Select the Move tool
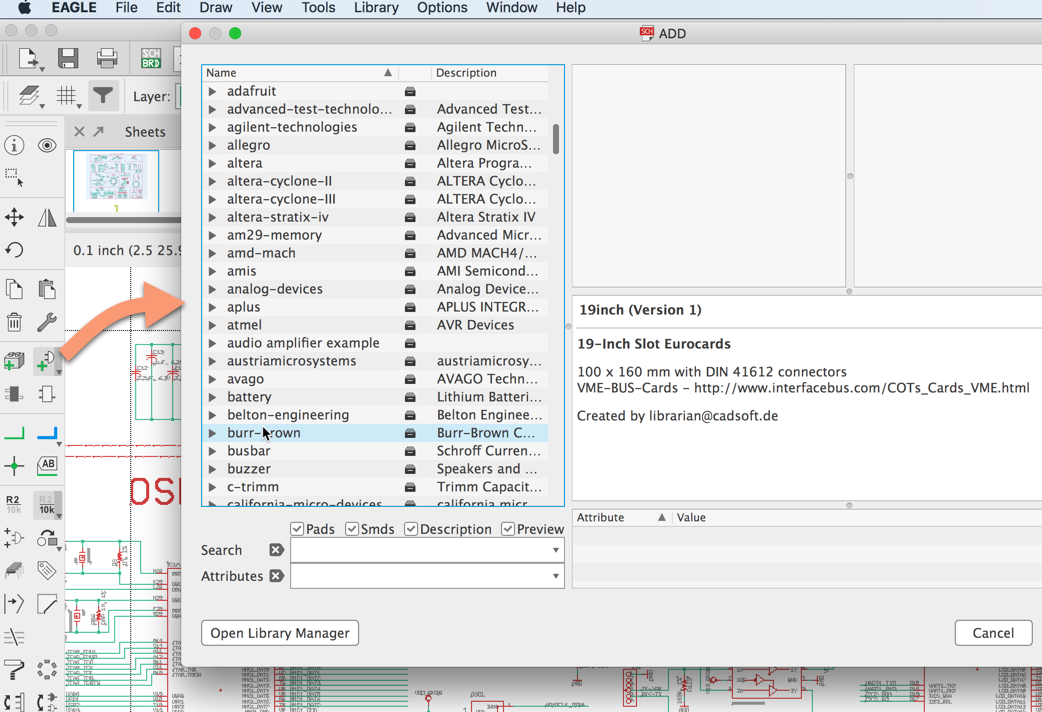 pos(14,217)
